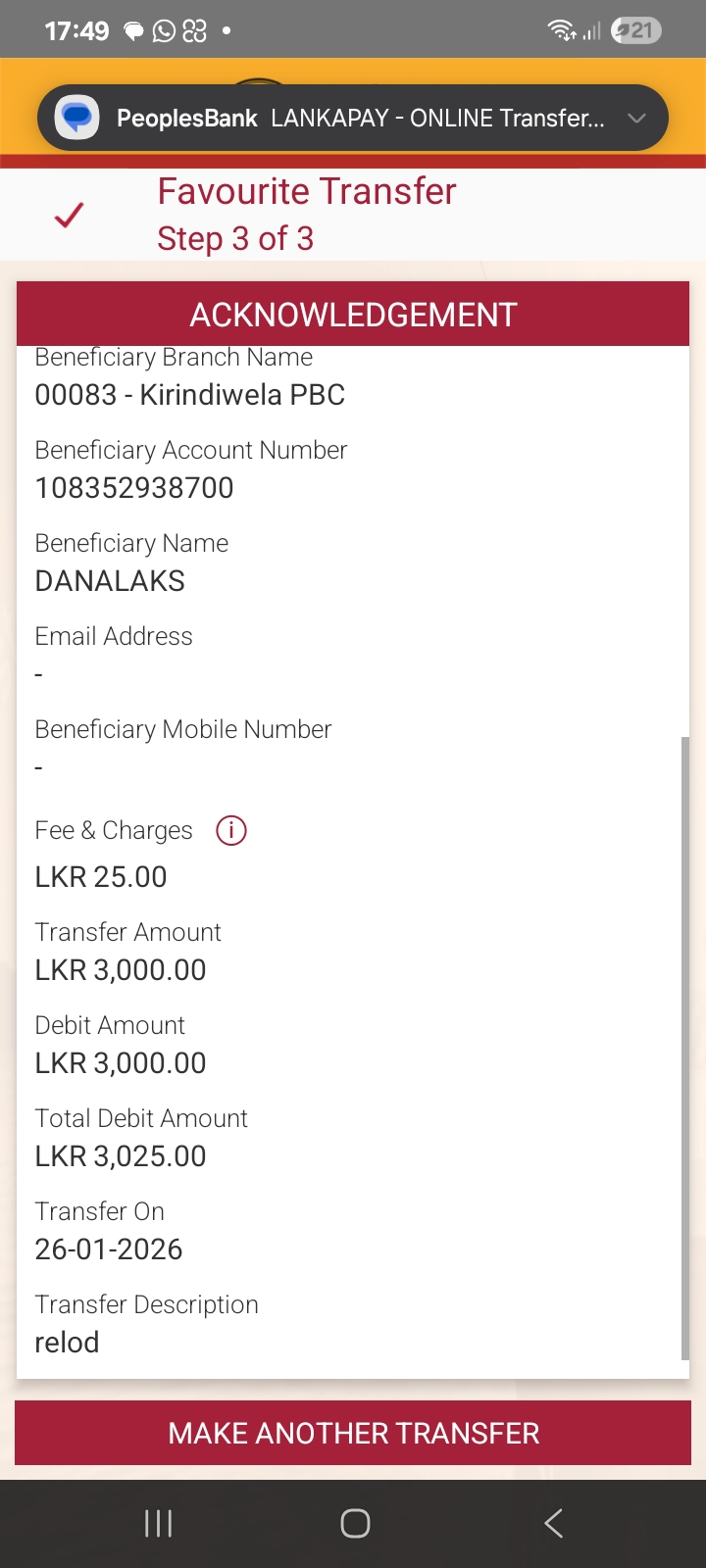Image resolution: width=706 pixels, height=1568 pixels.
Task: Tap the Messages icon in the notification banner
Action: pyautogui.click(x=77, y=119)
